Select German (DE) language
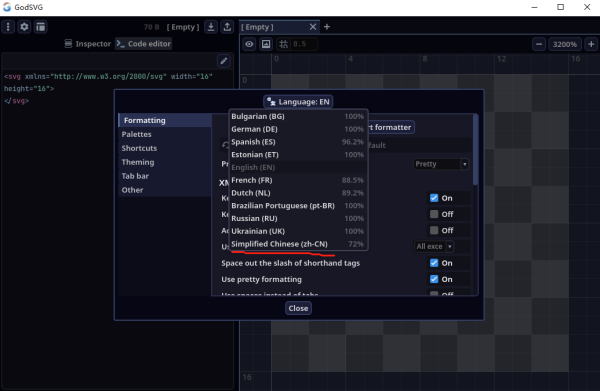 pyautogui.click(x=298, y=129)
